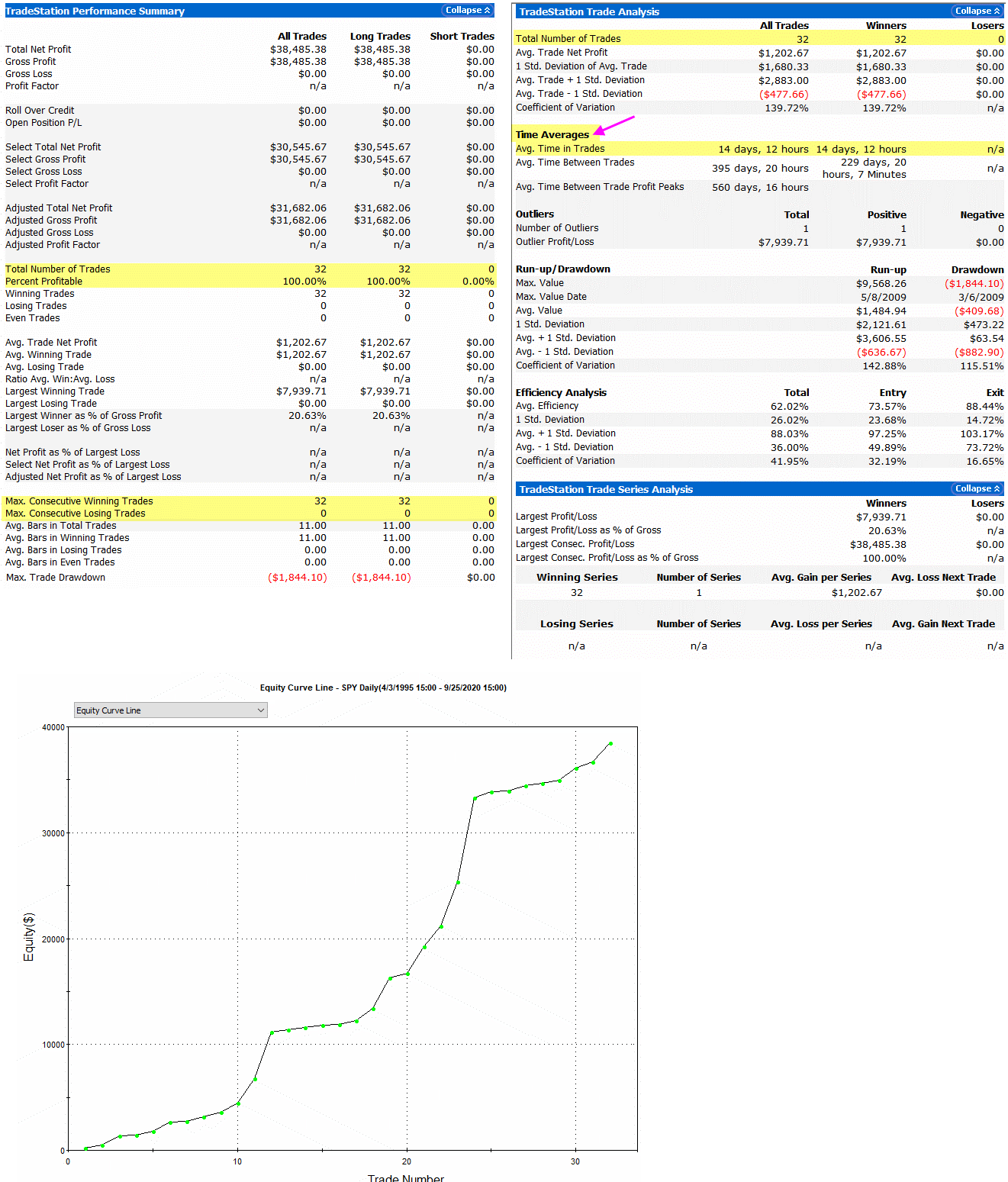Open the Equity Curve Line dropdown
Image resolution: width=1008 pixels, height=1182 pixels.
170,710
